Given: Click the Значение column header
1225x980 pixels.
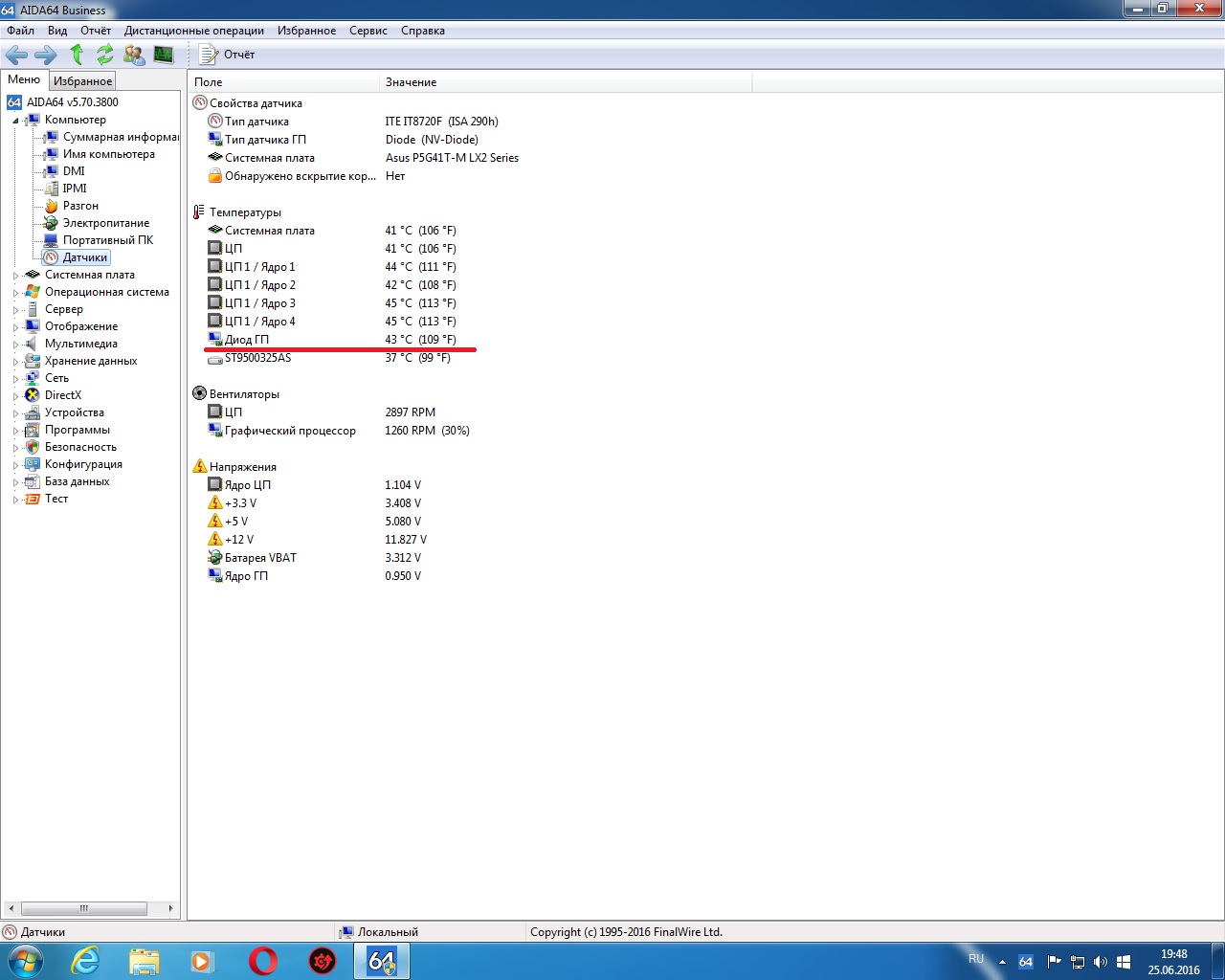Looking at the screenshot, I should [566, 82].
